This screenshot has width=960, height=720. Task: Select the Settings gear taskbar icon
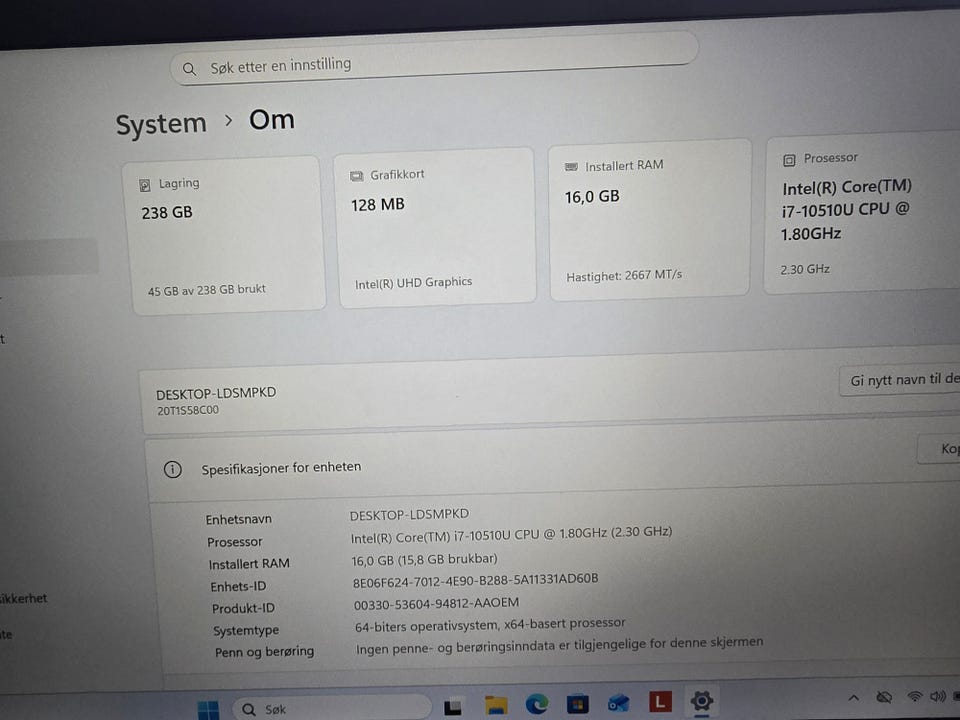click(702, 700)
